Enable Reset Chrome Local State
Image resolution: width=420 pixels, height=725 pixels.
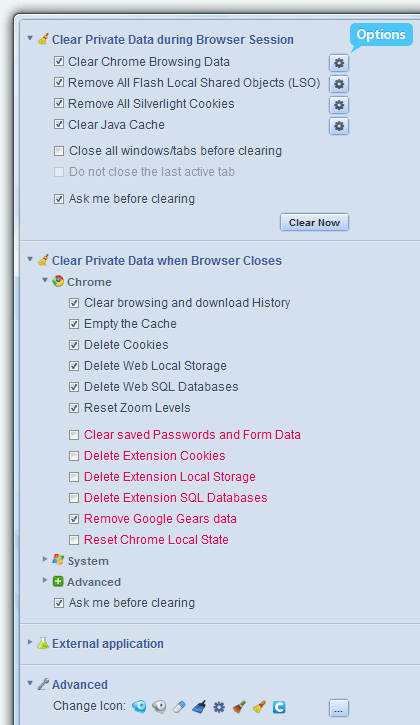(x=74, y=540)
